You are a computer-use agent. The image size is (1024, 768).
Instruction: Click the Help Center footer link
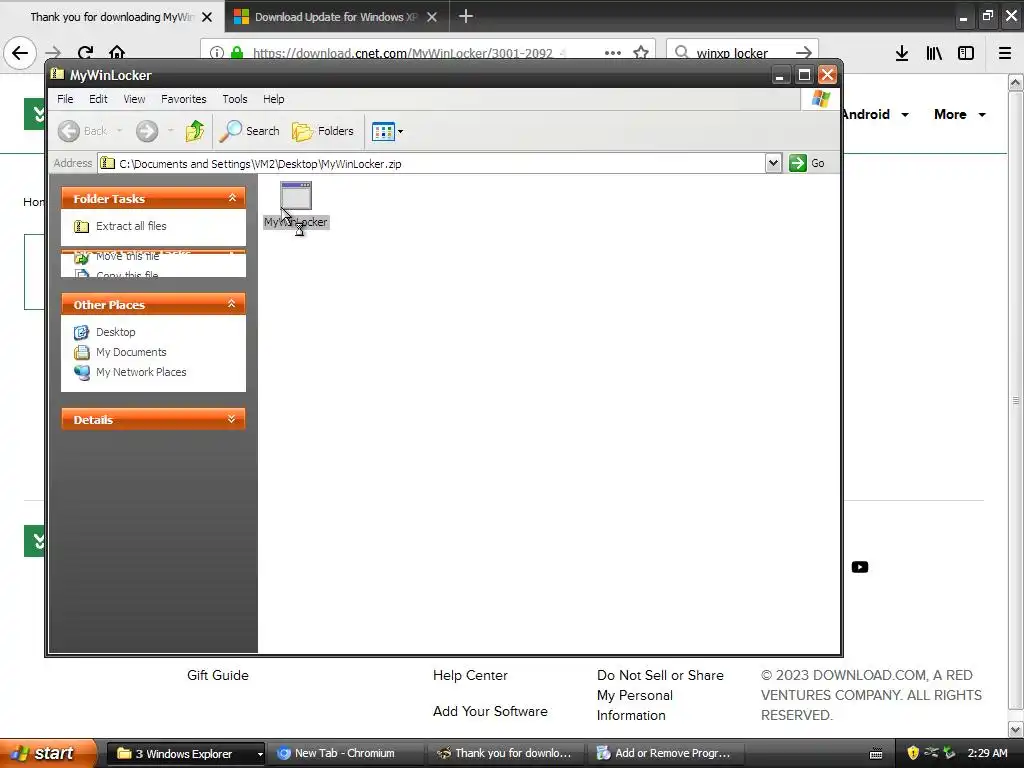point(470,675)
